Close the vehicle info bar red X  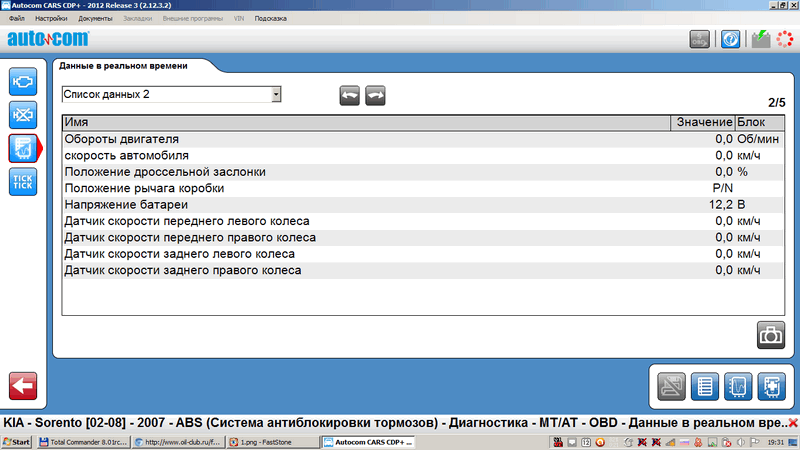pyautogui.click(x=793, y=423)
